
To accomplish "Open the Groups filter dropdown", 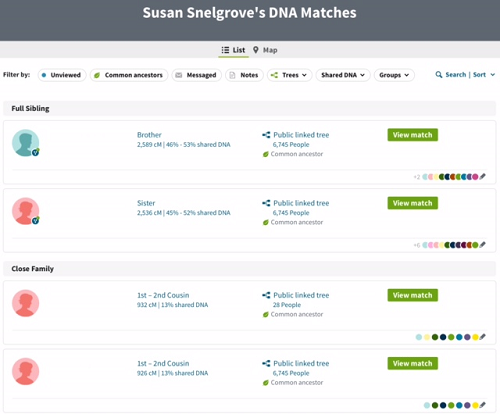I will point(394,75).
